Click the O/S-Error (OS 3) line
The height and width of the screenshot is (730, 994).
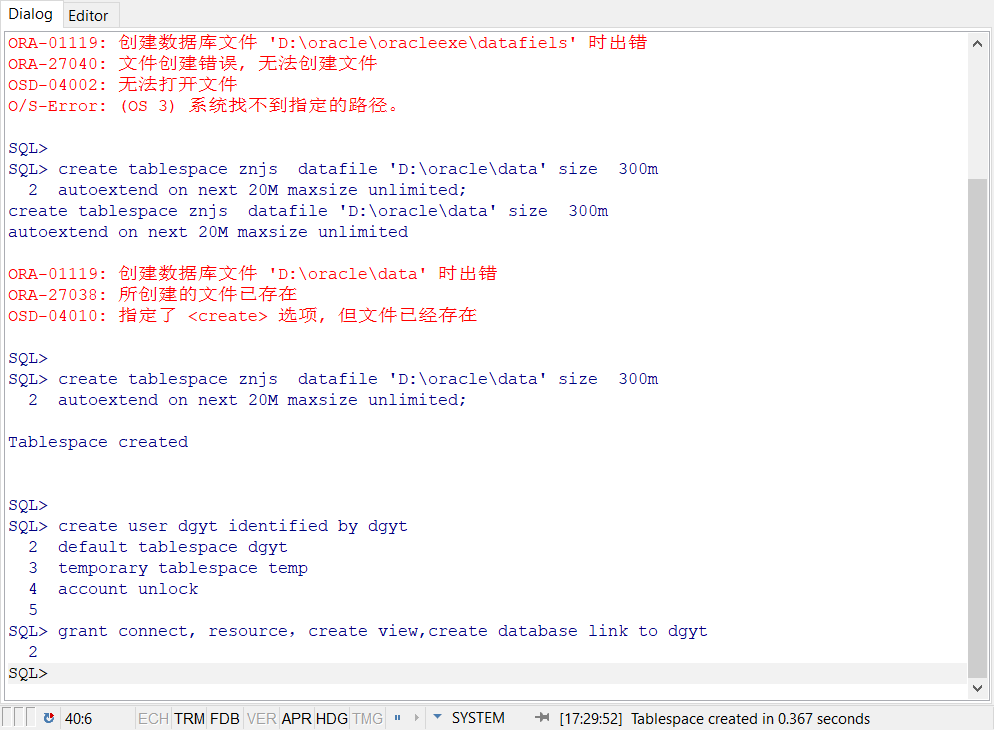point(203,105)
